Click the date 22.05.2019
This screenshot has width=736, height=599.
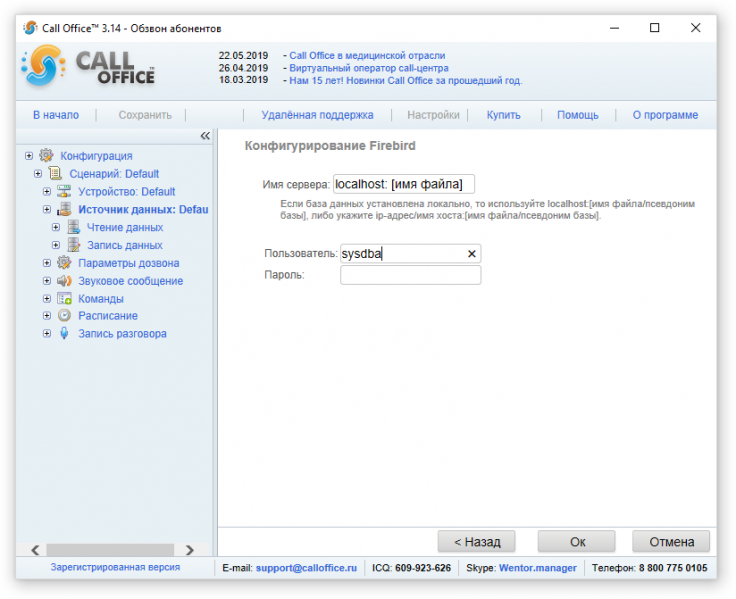pyautogui.click(x=243, y=55)
